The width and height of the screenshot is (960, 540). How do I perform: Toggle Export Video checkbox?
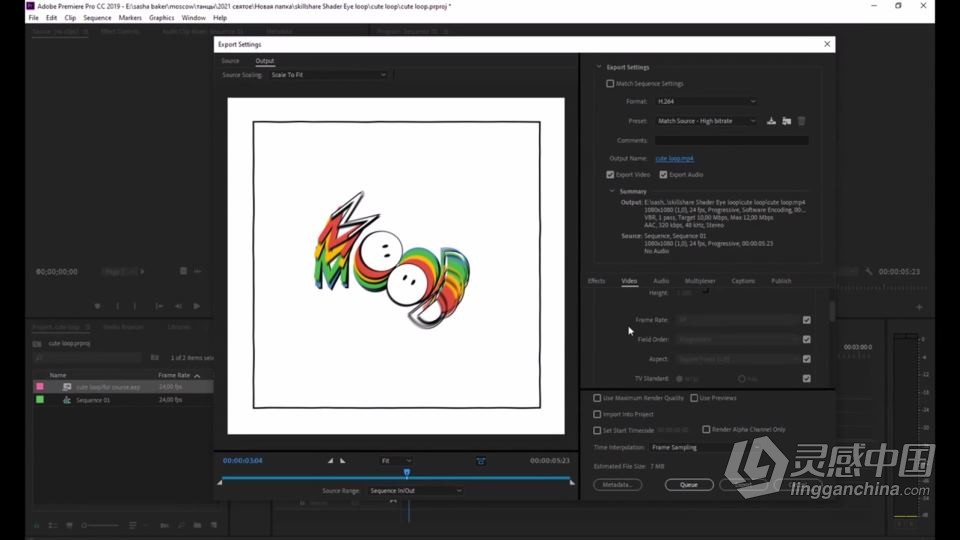pyautogui.click(x=610, y=174)
